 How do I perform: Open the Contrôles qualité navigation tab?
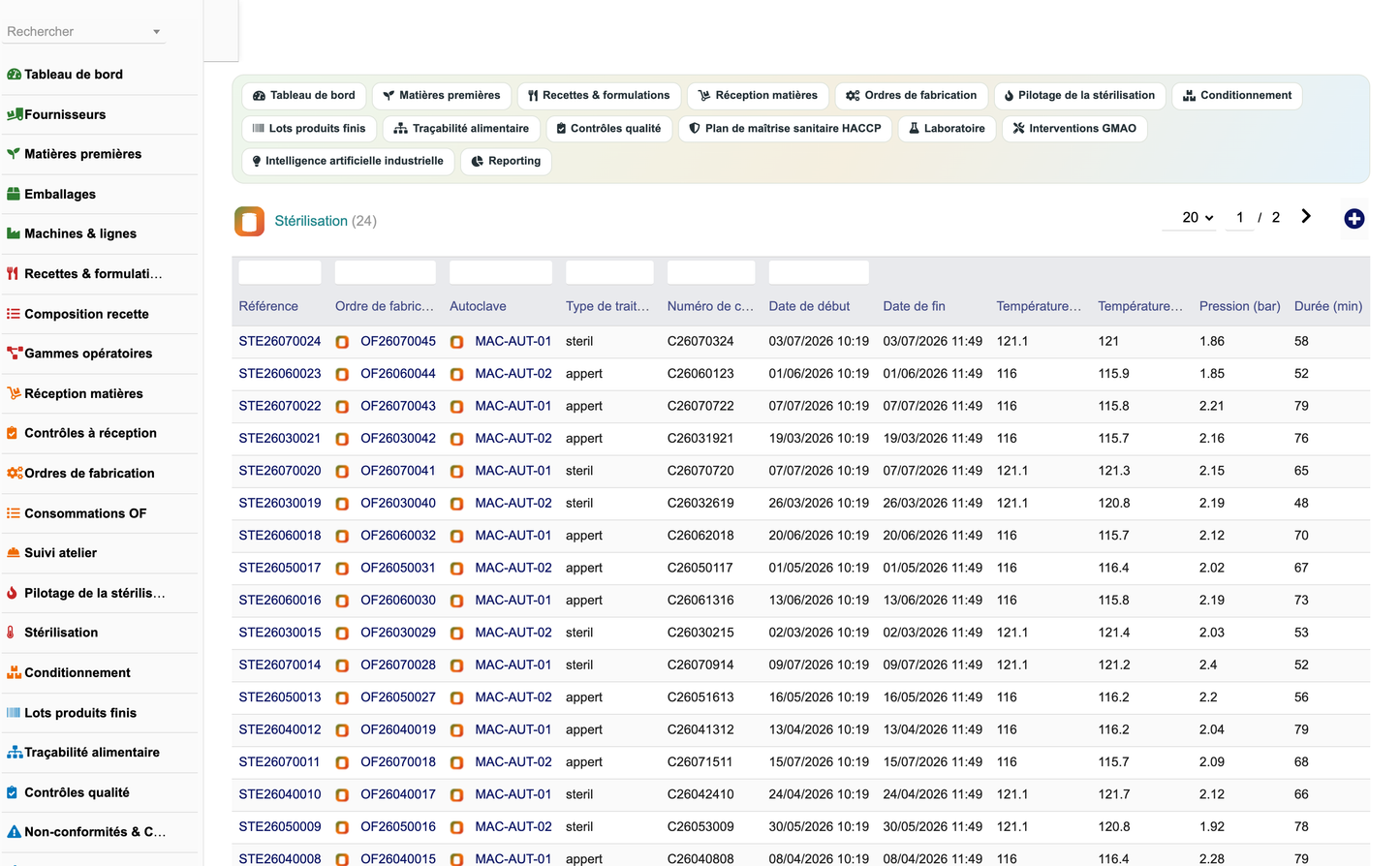click(x=608, y=129)
